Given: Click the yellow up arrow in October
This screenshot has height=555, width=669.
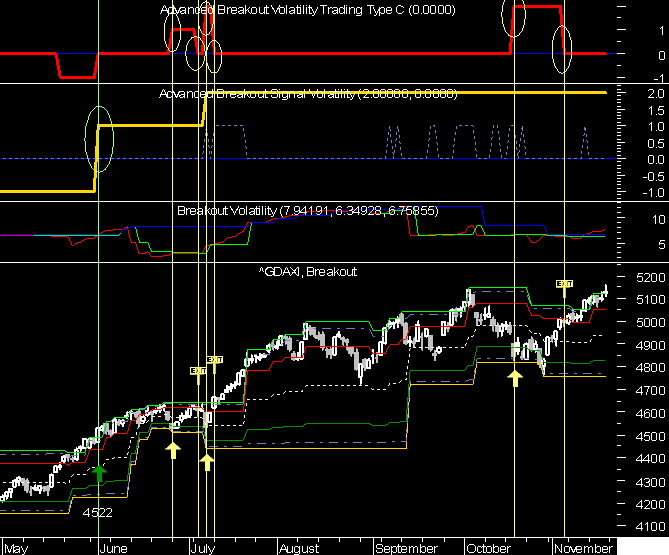Looking at the screenshot, I should coord(515,378).
